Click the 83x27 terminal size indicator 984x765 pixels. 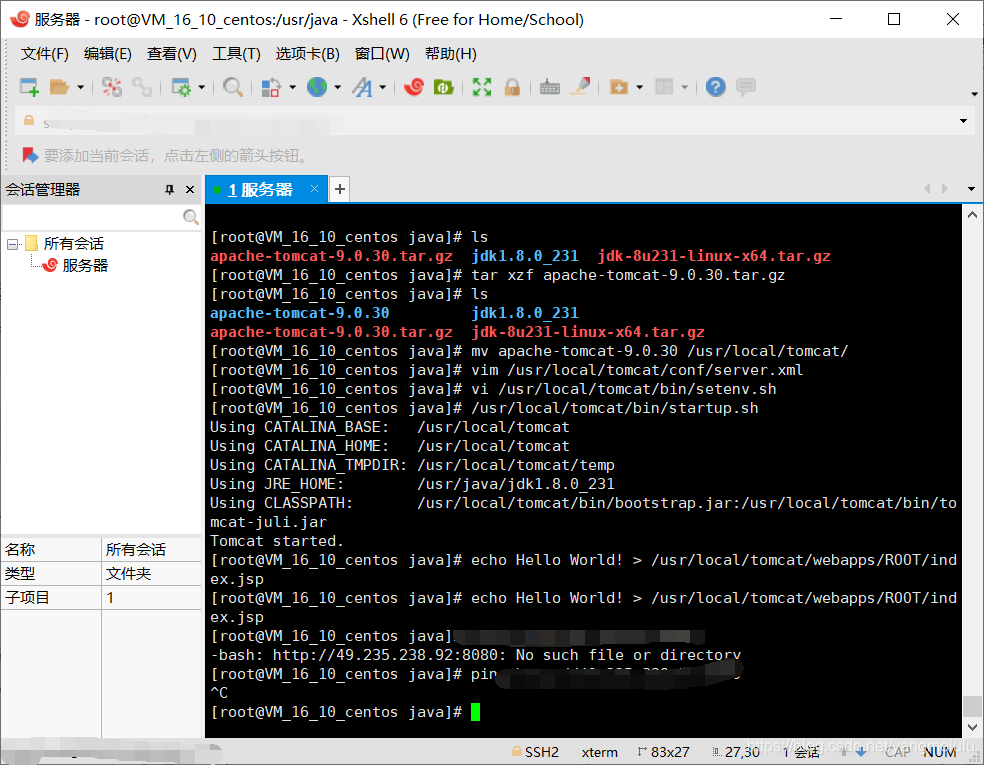point(664,752)
